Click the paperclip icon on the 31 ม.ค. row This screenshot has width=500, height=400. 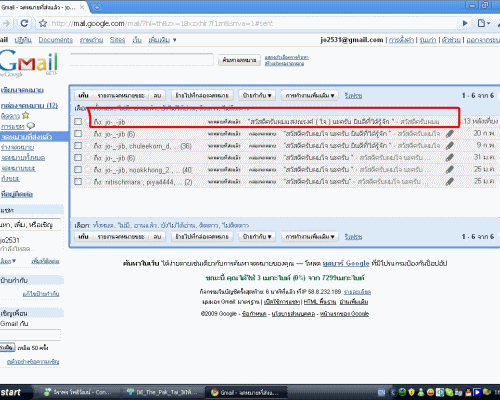click(450, 158)
